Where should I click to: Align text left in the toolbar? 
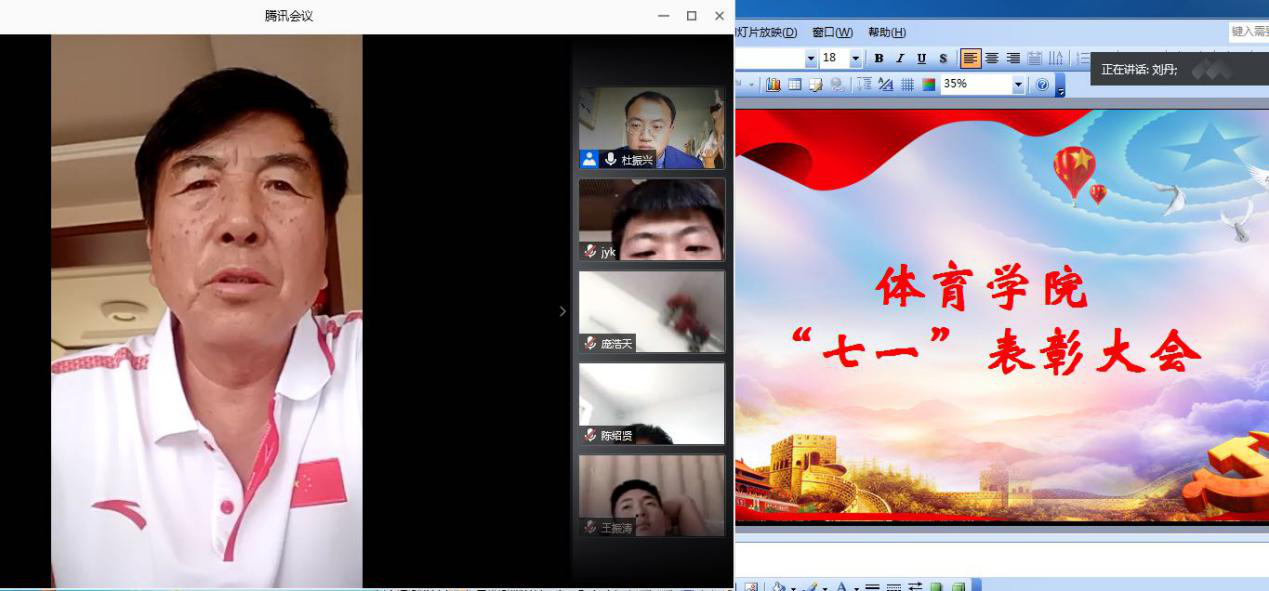tap(970, 59)
